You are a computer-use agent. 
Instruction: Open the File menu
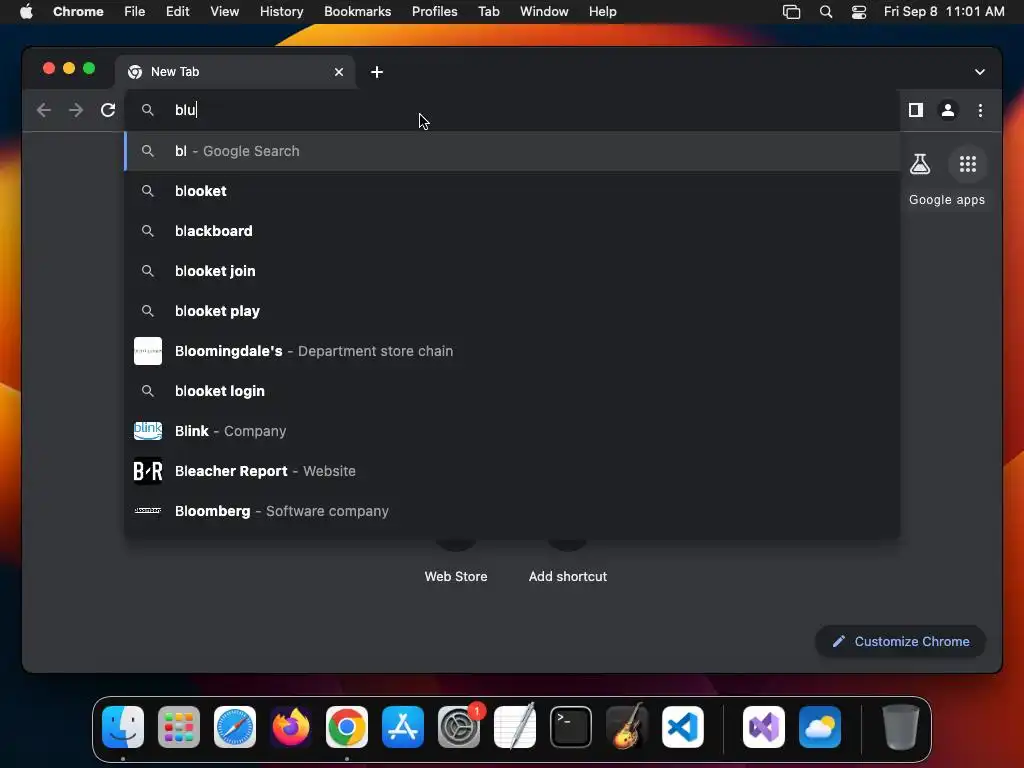point(135,12)
